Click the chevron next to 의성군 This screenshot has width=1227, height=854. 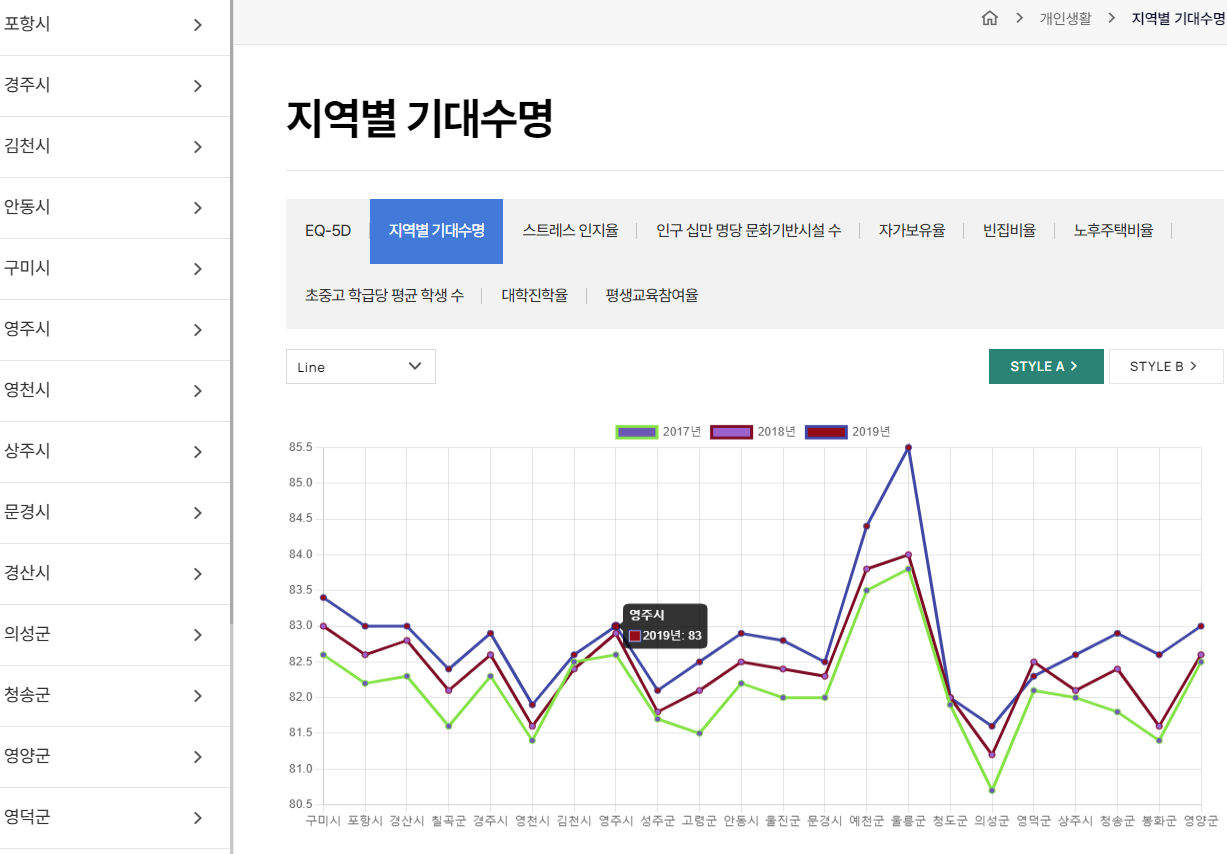[198, 635]
